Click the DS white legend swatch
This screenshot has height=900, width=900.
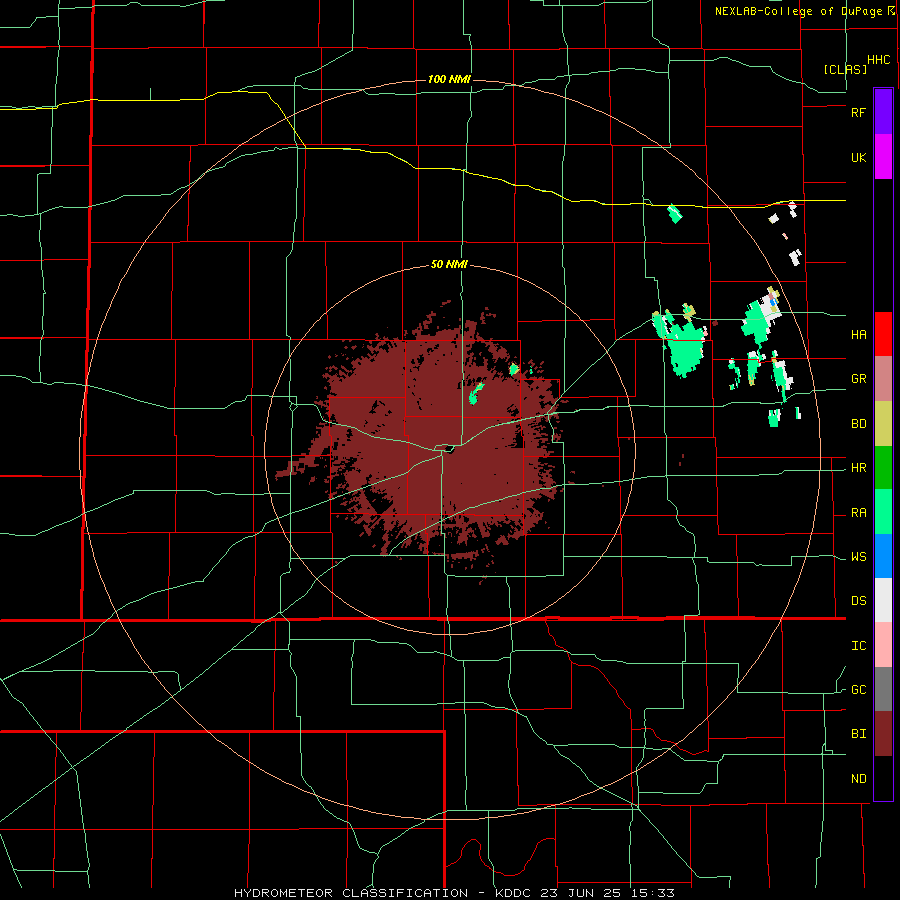coord(883,600)
